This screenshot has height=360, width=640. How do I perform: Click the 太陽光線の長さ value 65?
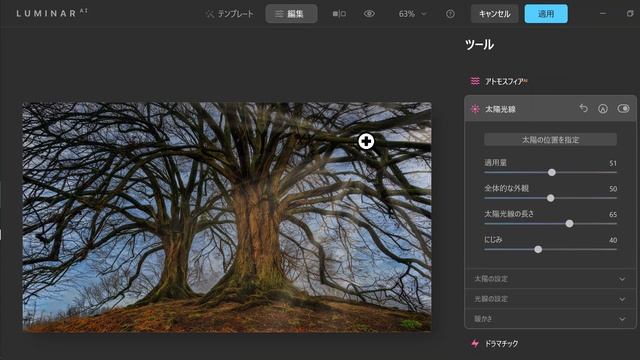pyautogui.click(x=613, y=215)
